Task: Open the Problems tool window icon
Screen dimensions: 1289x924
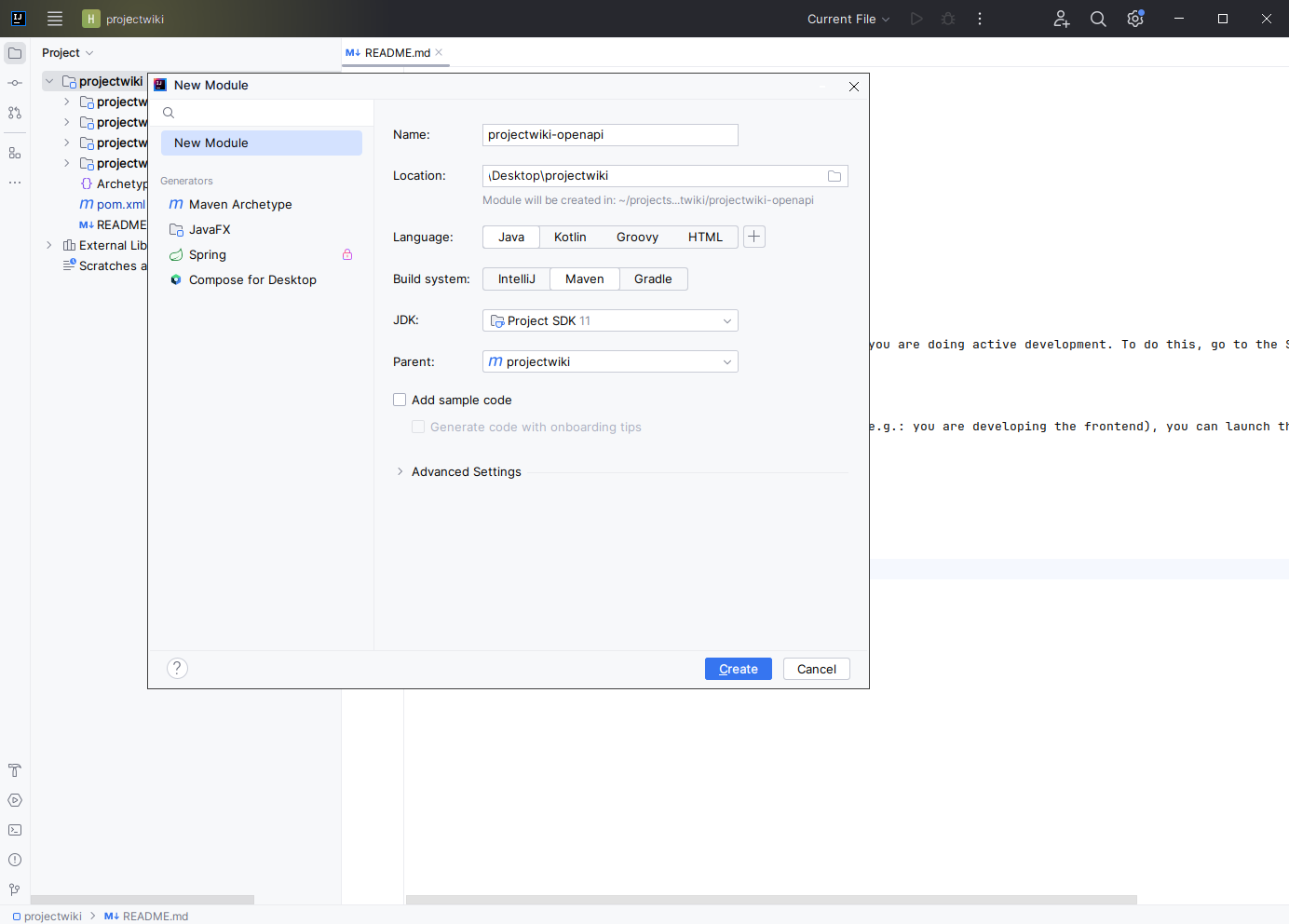Action: tap(15, 860)
